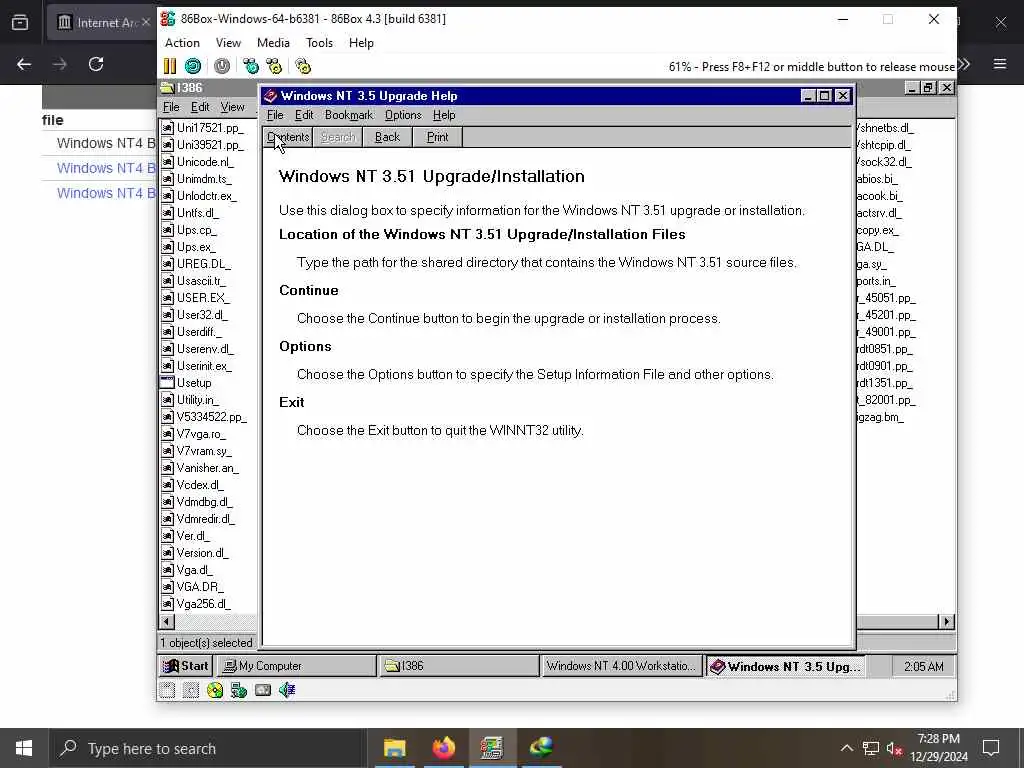Image resolution: width=1024 pixels, height=768 pixels.
Task: Click the help window title bar icon
Action: [270, 96]
